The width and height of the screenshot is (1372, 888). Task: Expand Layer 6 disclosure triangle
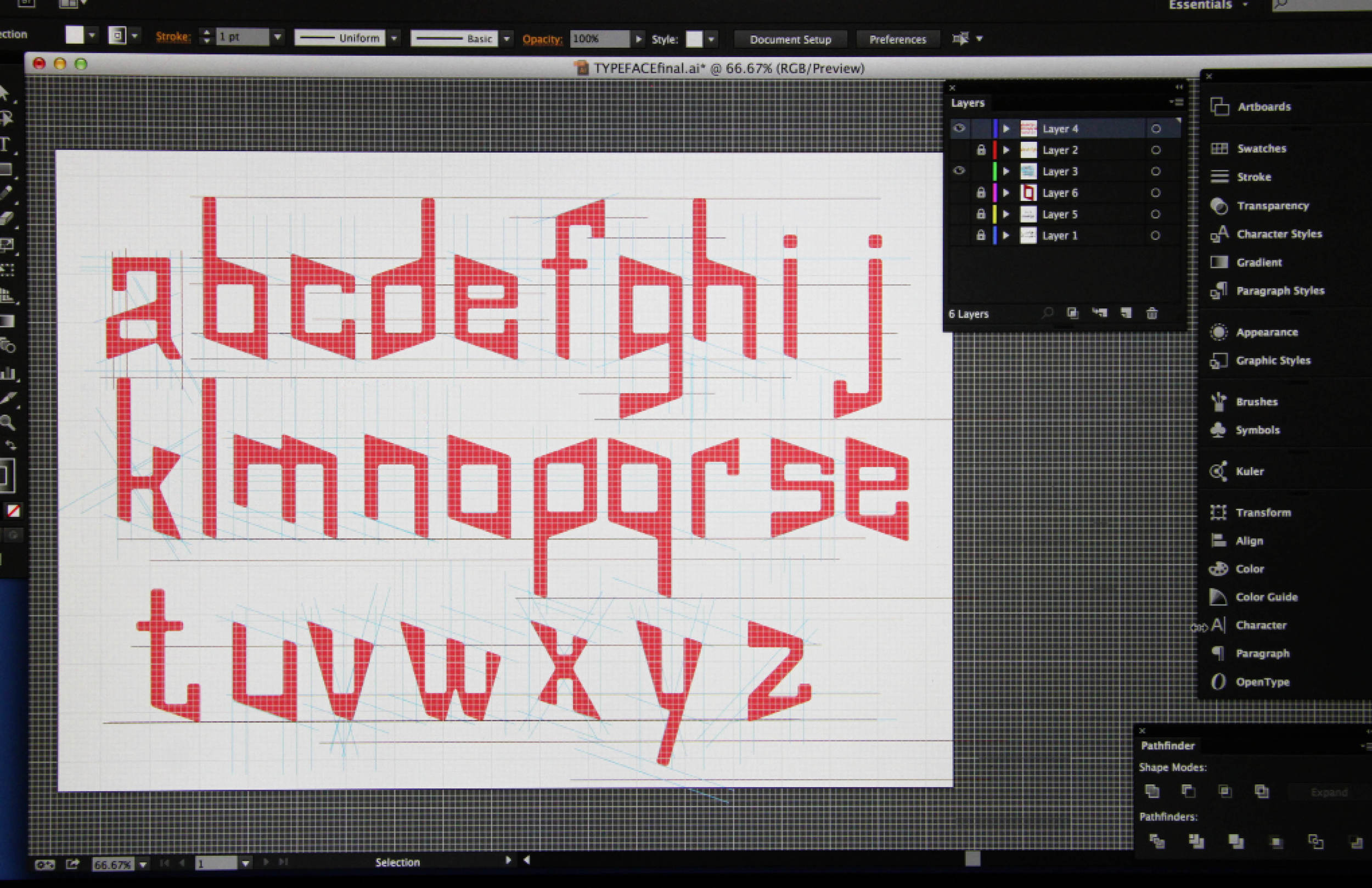pos(1006,193)
